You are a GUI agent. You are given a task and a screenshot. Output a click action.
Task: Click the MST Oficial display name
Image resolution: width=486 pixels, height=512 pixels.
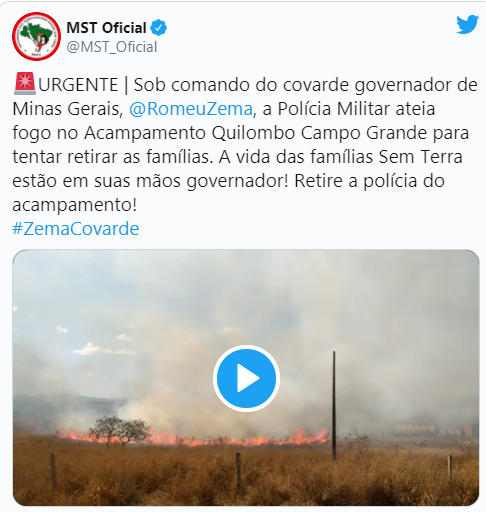coord(106,28)
